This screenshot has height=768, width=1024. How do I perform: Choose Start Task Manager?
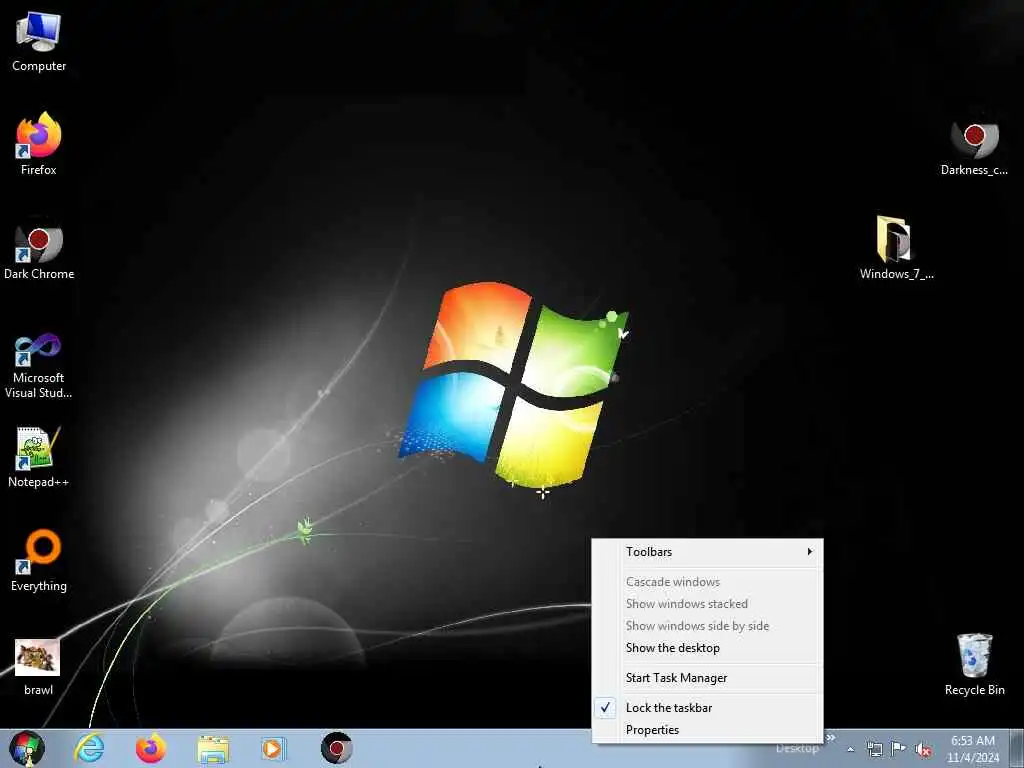707,678
